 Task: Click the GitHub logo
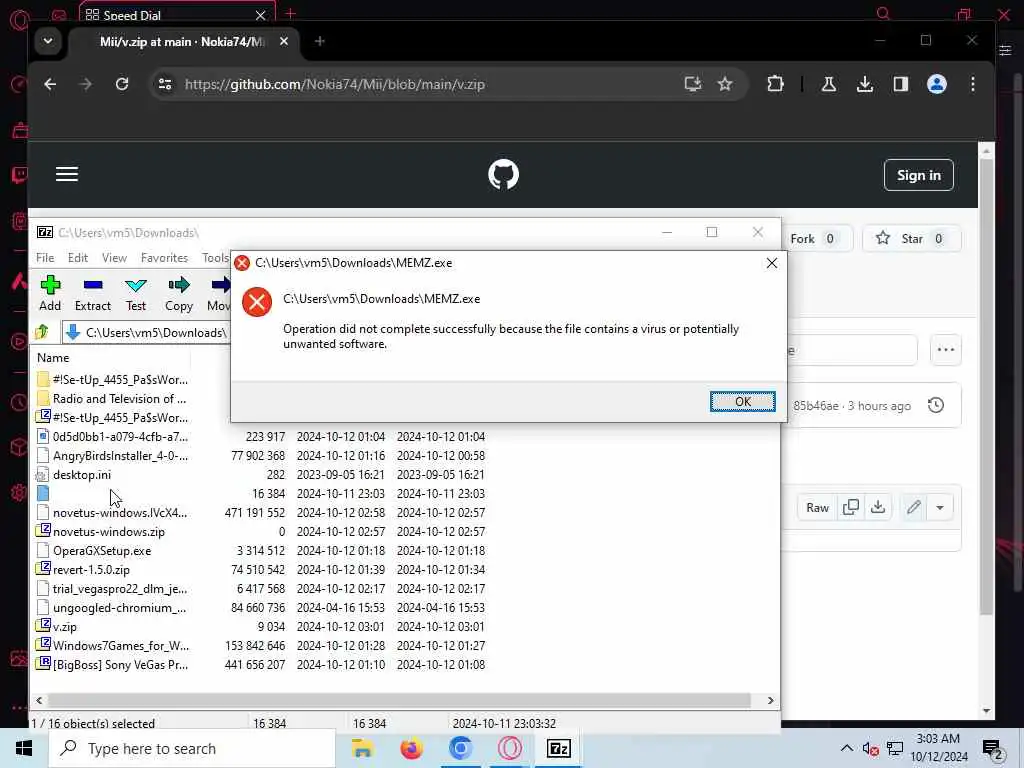click(x=503, y=174)
